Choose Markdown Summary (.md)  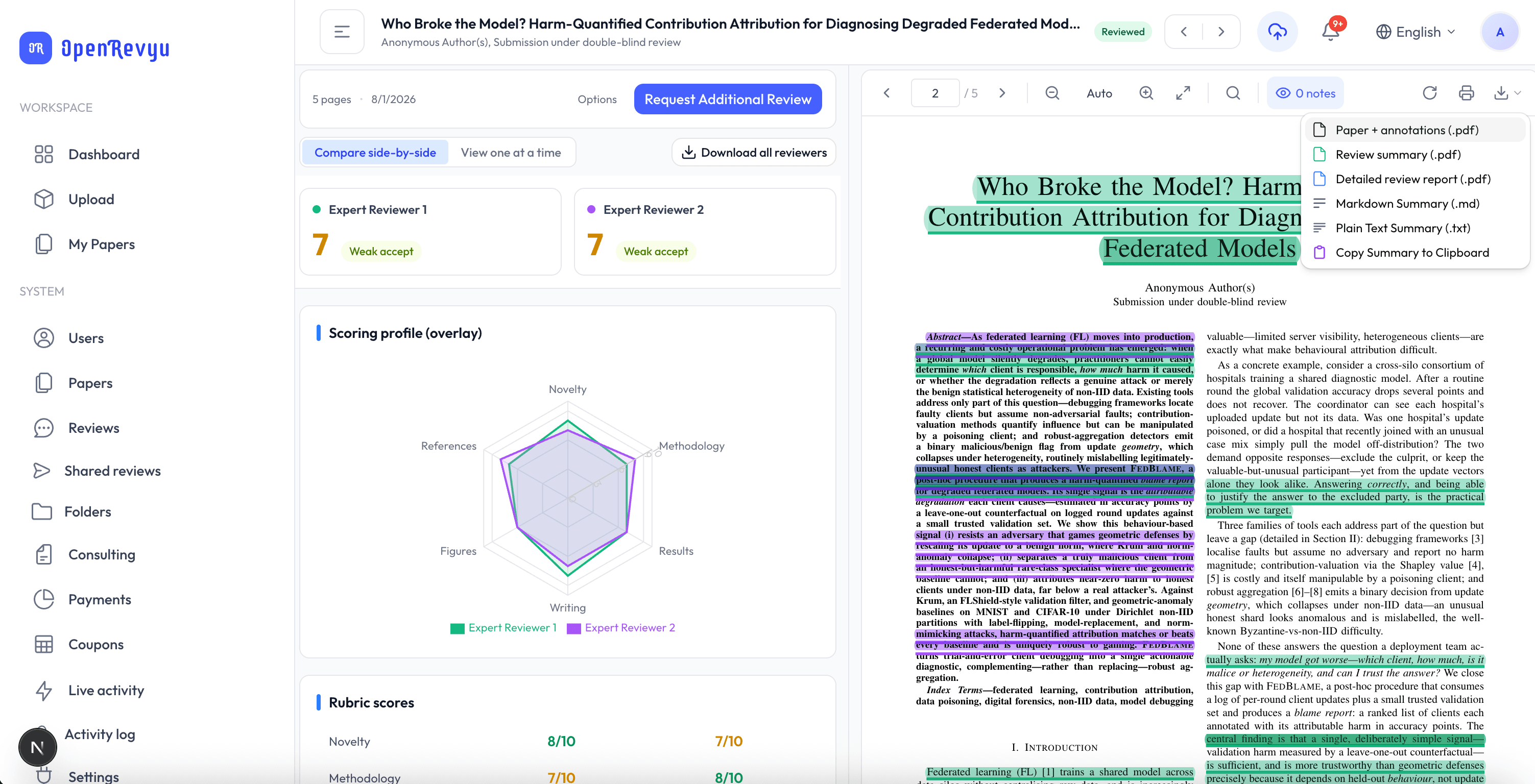tap(1414, 204)
